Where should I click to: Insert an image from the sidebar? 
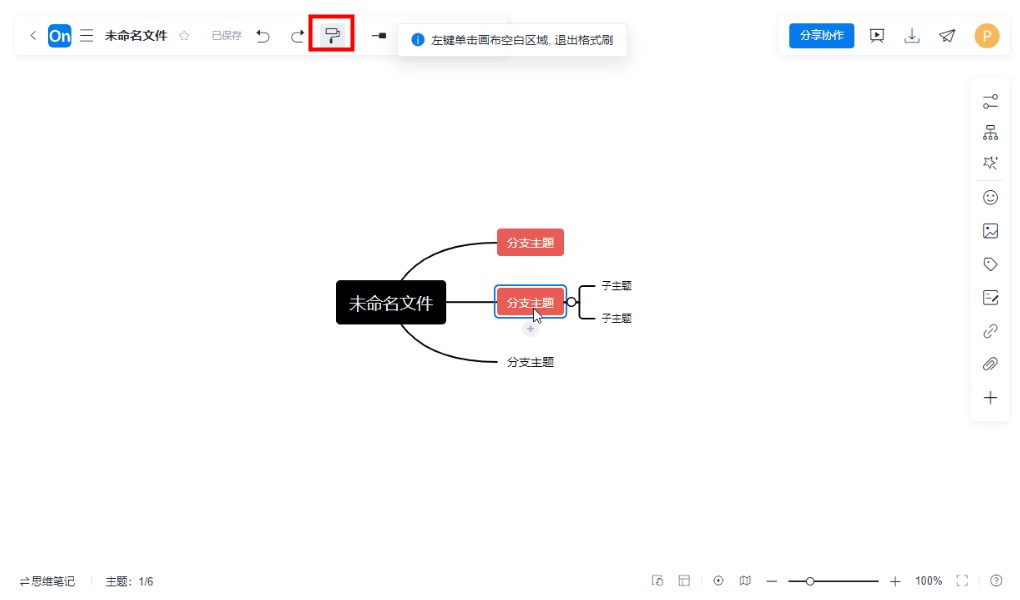990,231
